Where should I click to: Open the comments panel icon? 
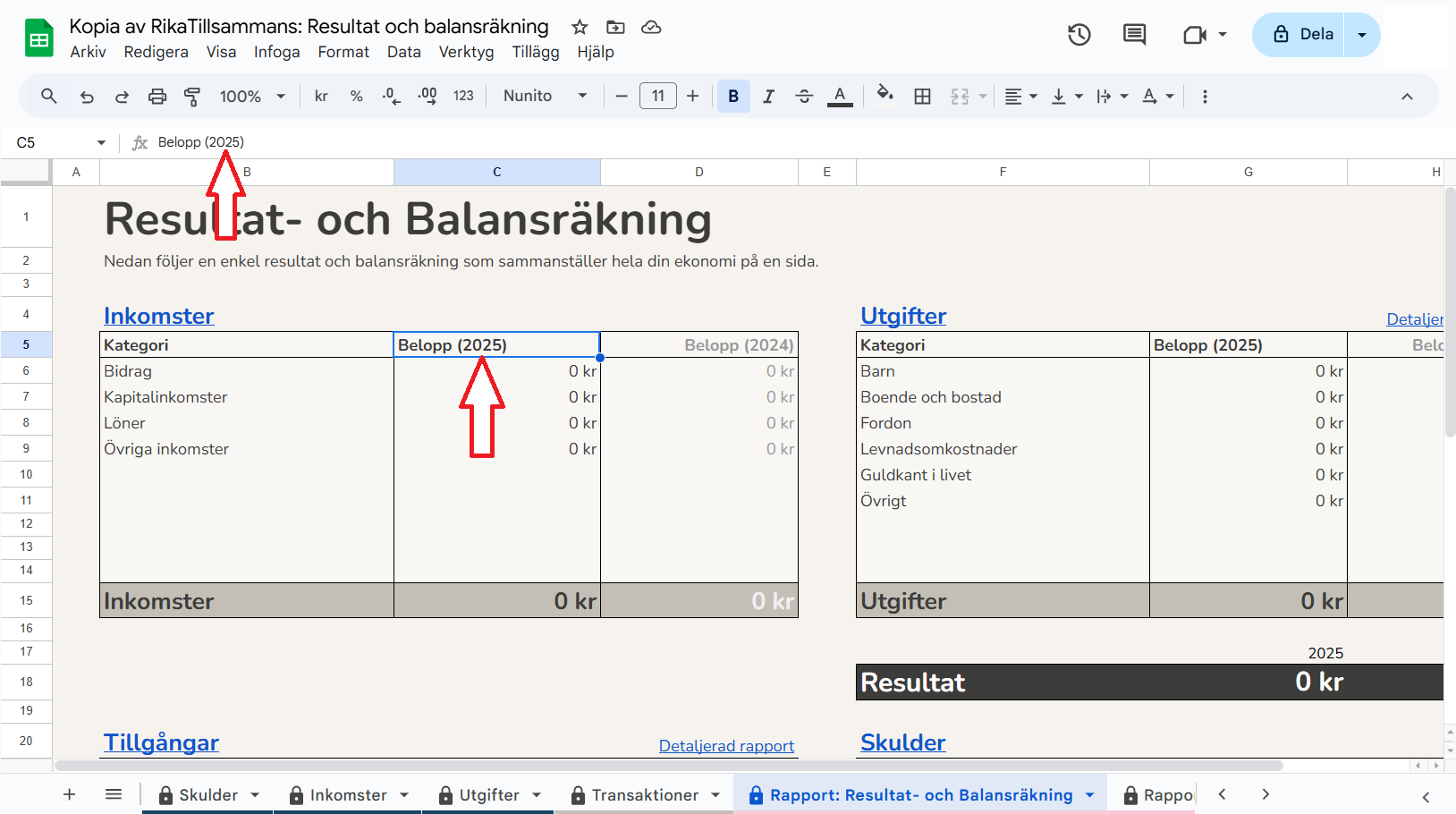(x=1134, y=35)
